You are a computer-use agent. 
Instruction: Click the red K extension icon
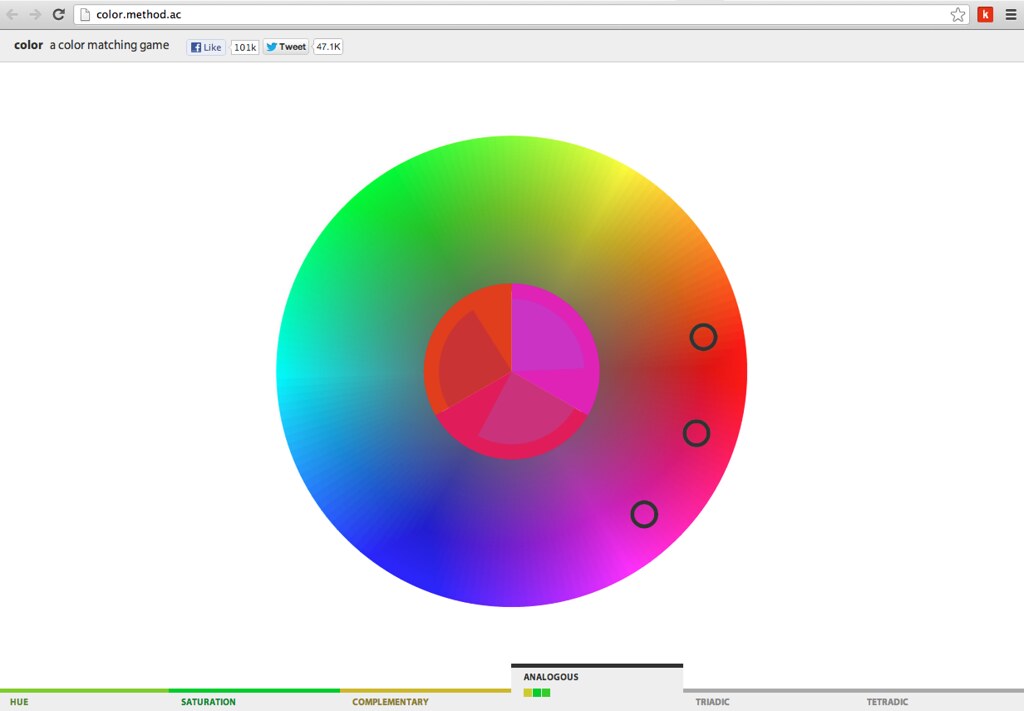984,14
